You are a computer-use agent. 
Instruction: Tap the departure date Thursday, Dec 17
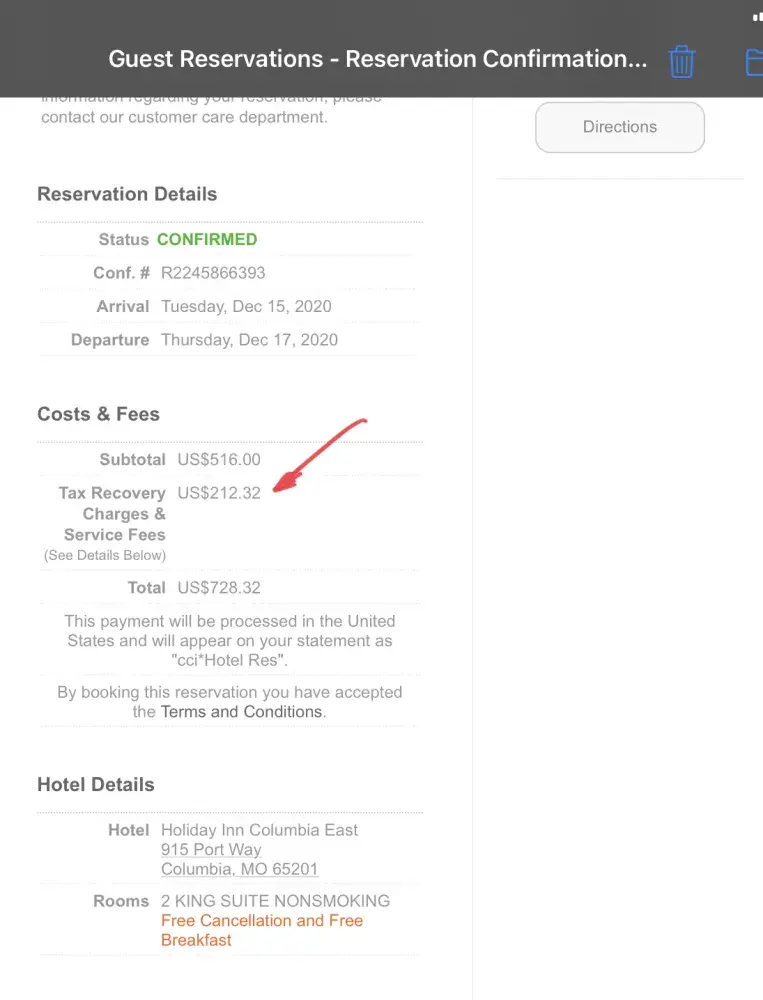[x=249, y=340]
